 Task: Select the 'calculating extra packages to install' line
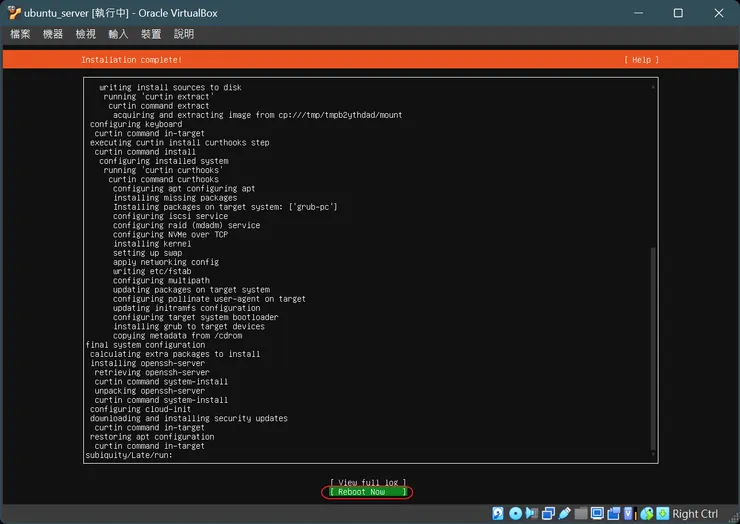(175, 354)
